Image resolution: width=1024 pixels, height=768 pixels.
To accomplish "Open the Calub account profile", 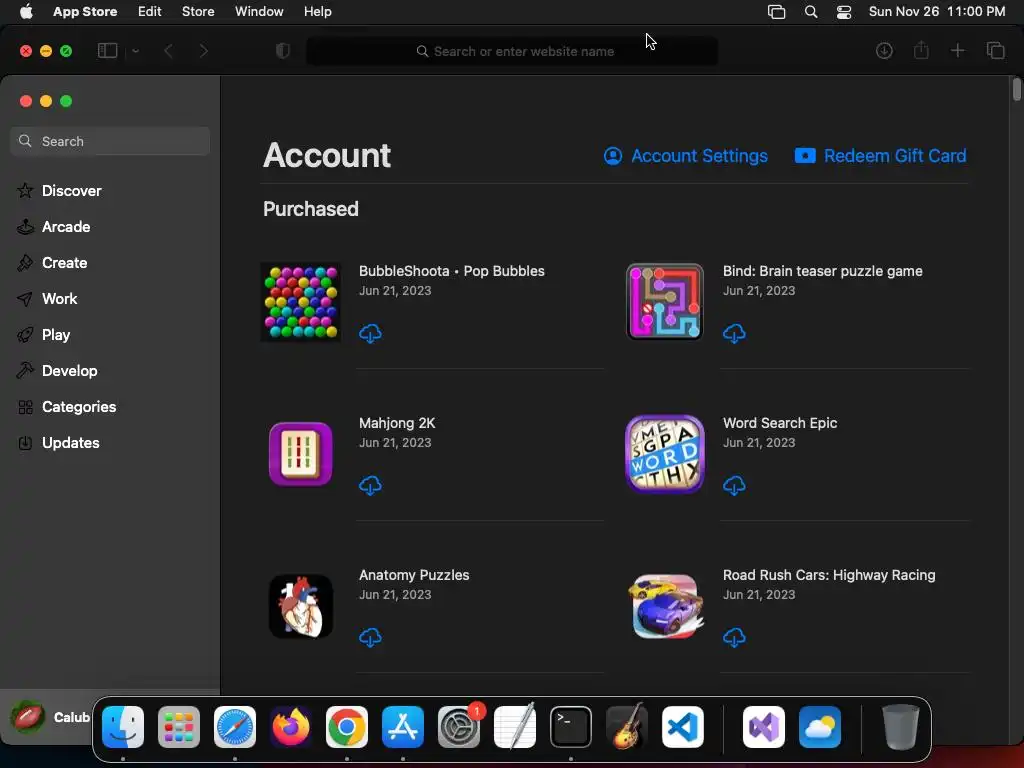I will click(x=50, y=717).
